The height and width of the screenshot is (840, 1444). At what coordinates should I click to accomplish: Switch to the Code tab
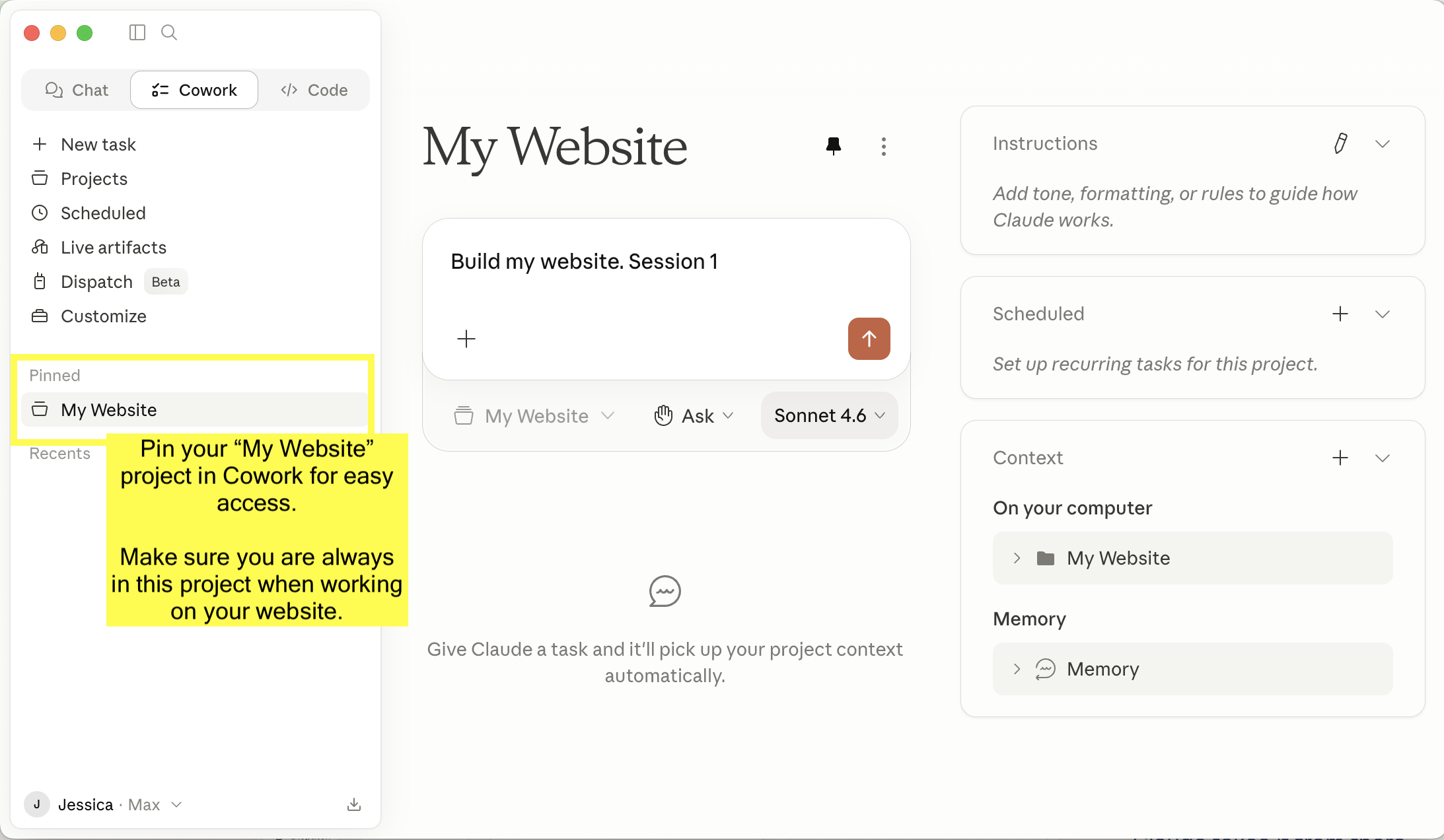point(314,90)
